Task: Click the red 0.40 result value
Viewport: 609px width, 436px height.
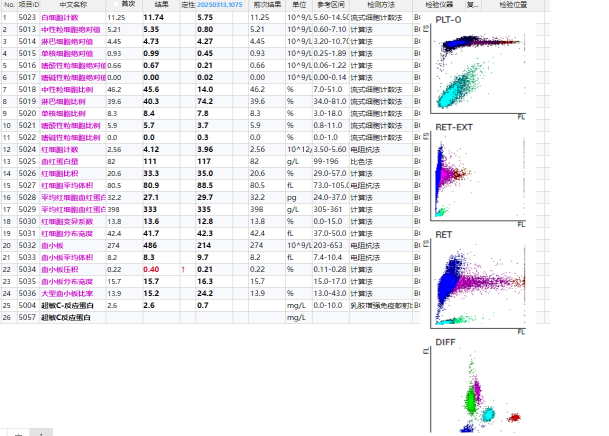Action: [x=151, y=269]
